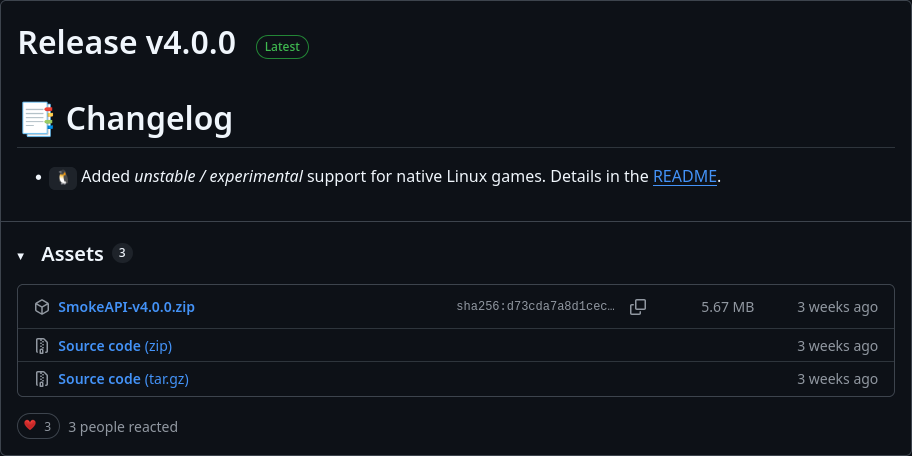Click the Changelog heading text
Image resolution: width=912 pixels, height=456 pixels.
pos(149,119)
